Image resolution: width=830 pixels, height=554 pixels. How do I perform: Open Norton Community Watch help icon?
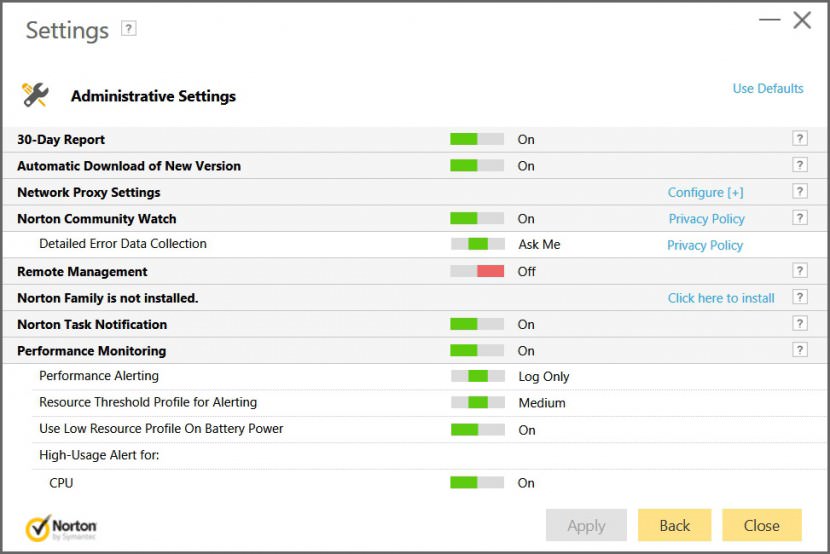799,218
